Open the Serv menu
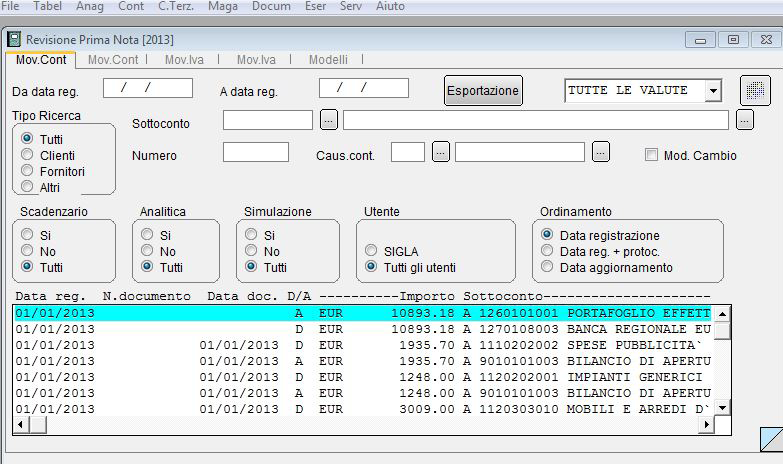The image size is (783, 464). pyautogui.click(x=351, y=6)
